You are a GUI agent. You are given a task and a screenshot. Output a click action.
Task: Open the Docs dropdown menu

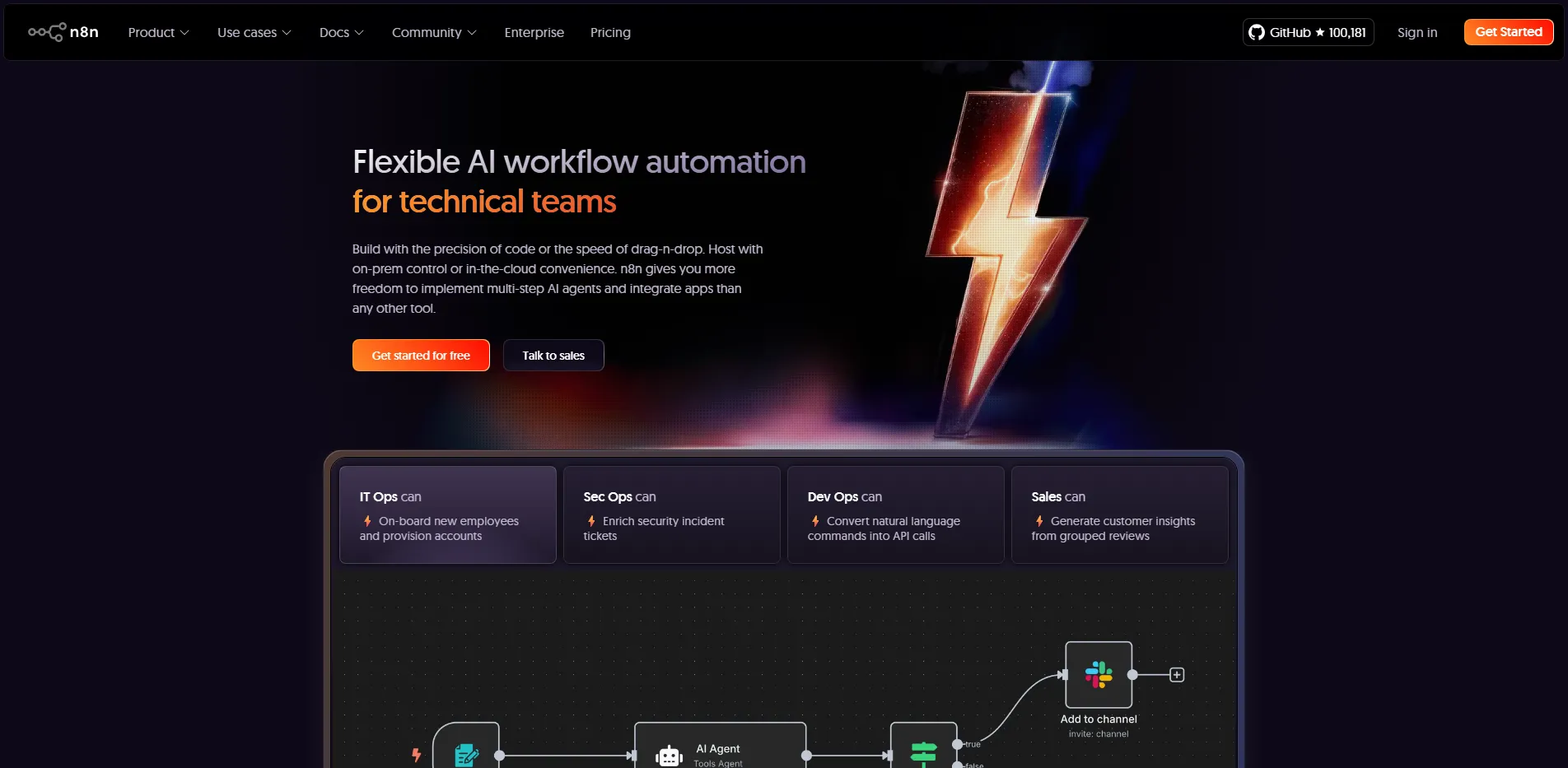341,32
